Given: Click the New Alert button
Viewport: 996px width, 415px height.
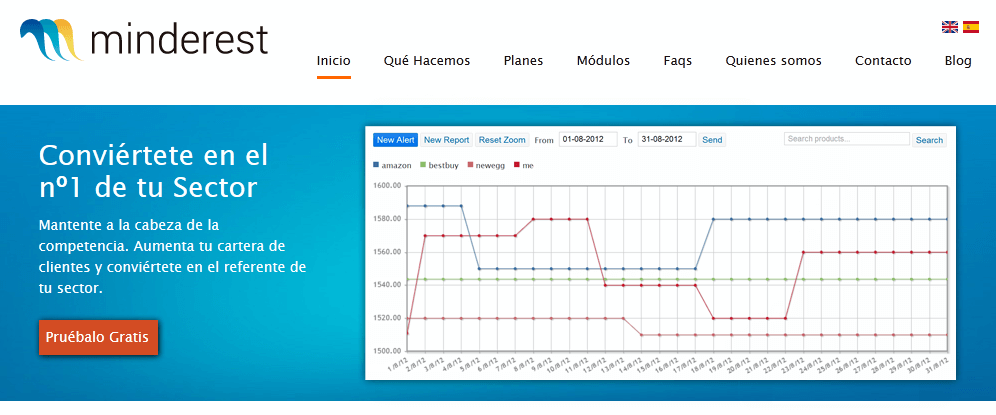Looking at the screenshot, I should point(396,140).
